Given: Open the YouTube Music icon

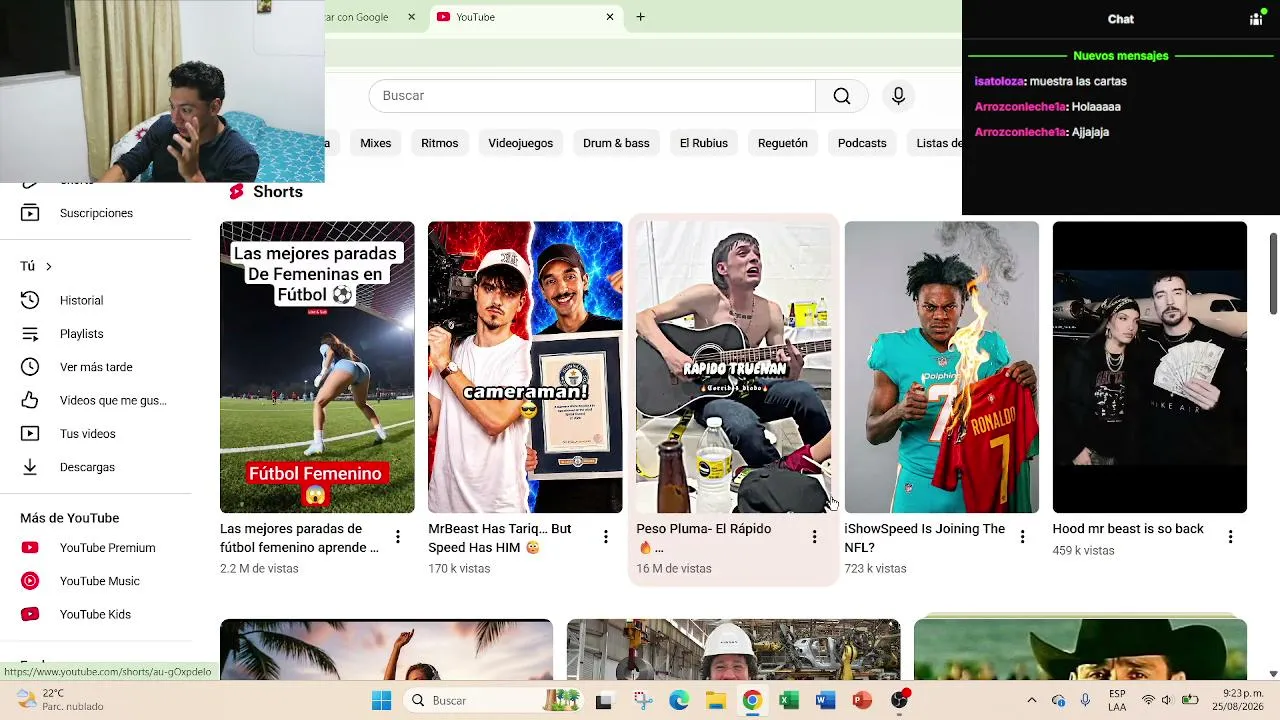Looking at the screenshot, I should click(30, 581).
